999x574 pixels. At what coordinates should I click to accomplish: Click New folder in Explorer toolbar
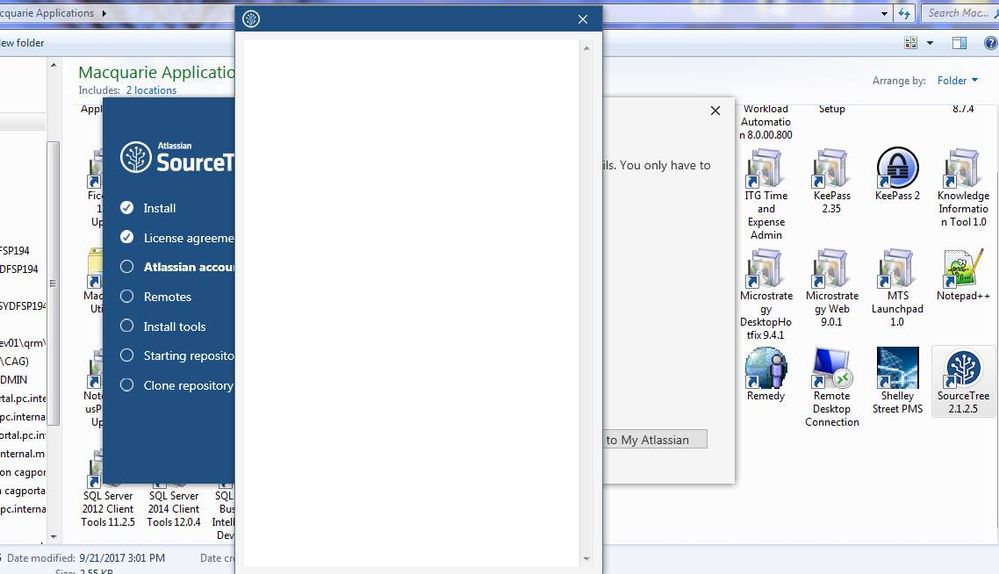[x=22, y=43]
